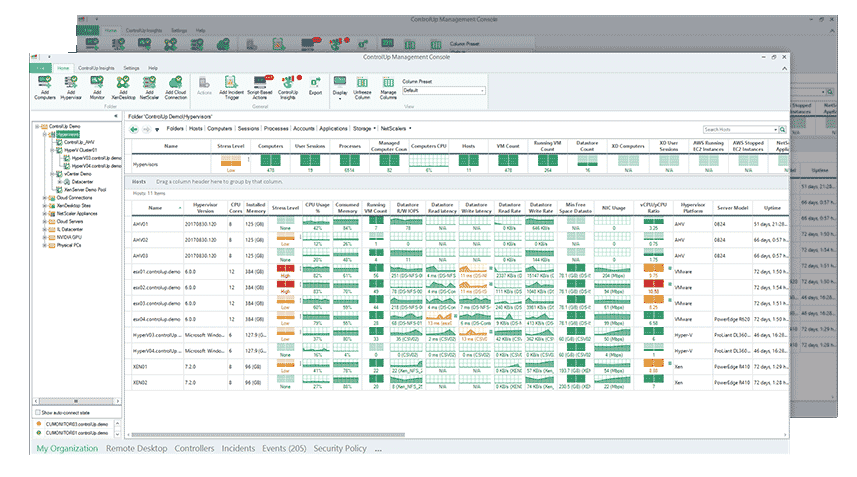The image size is (857, 477).
Task: Show the Accounts view
Action: coord(304,128)
